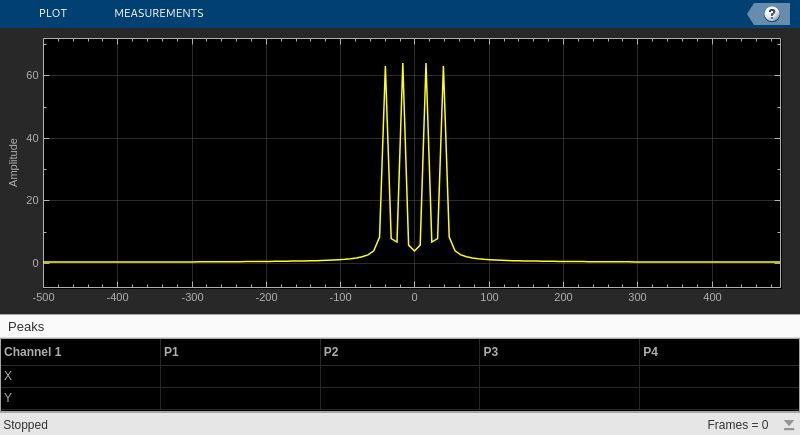
Task: Select the P1 column header
Action: coord(171,352)
